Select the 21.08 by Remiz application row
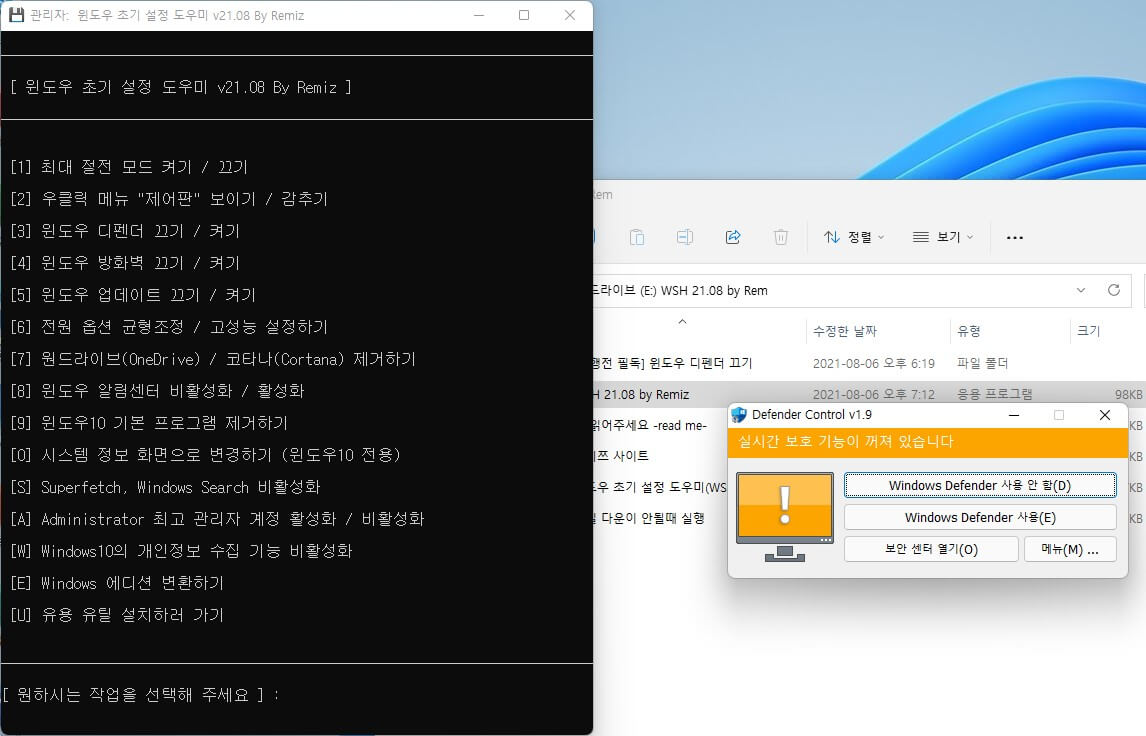This screenshot has height=736, width=1146. click(868, 394)
